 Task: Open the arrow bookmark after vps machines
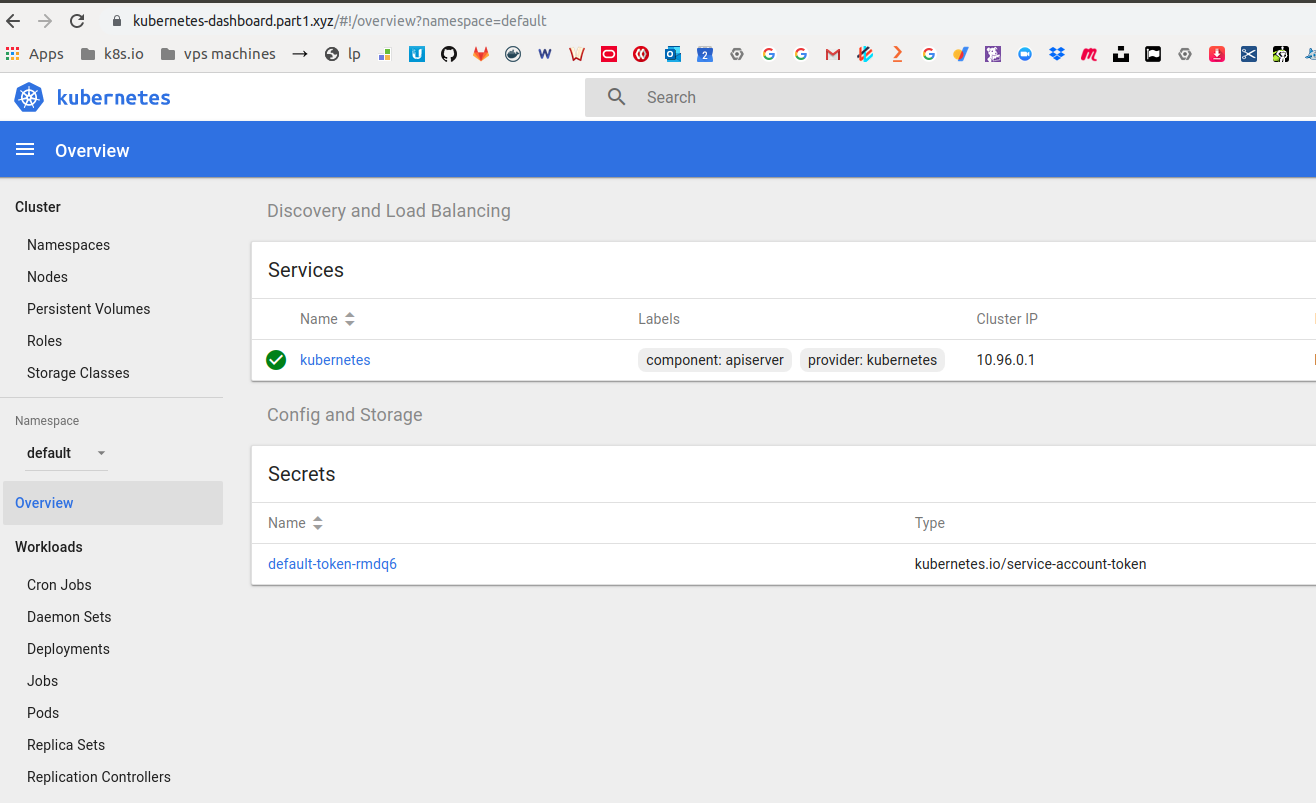point(300,54)
